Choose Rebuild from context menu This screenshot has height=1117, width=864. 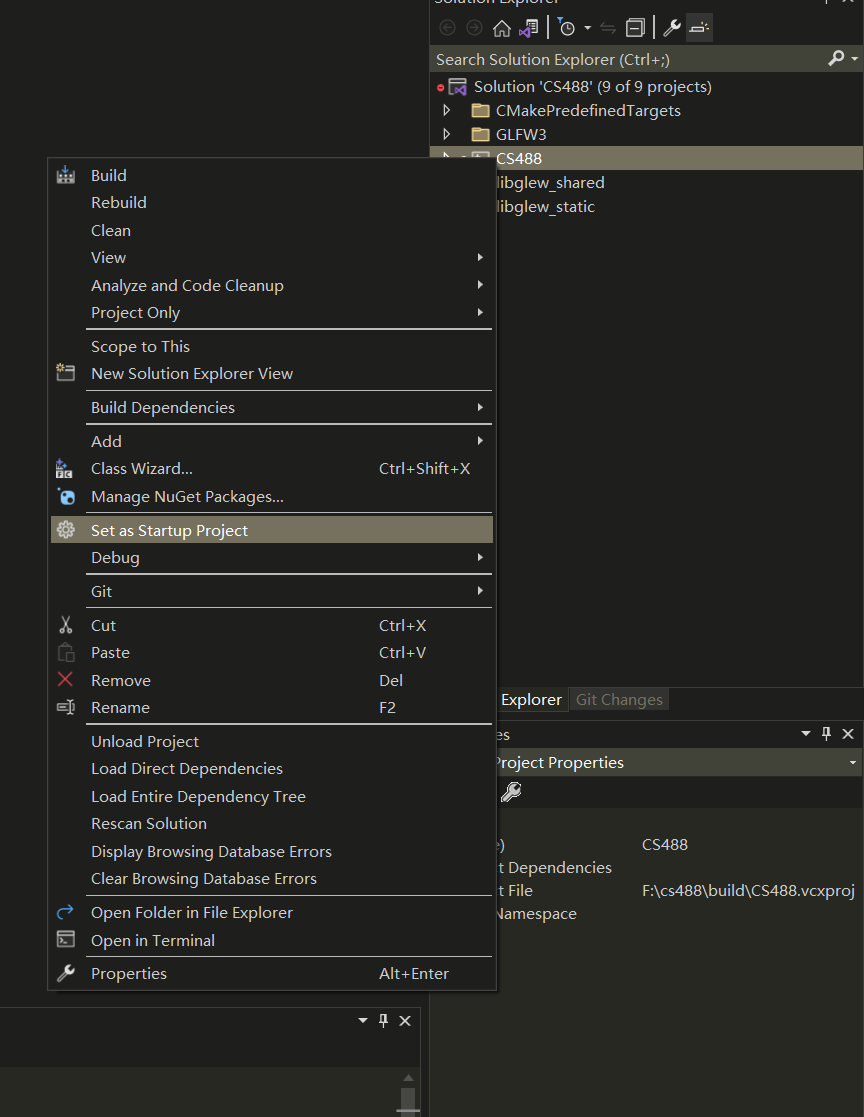(272, 202)
